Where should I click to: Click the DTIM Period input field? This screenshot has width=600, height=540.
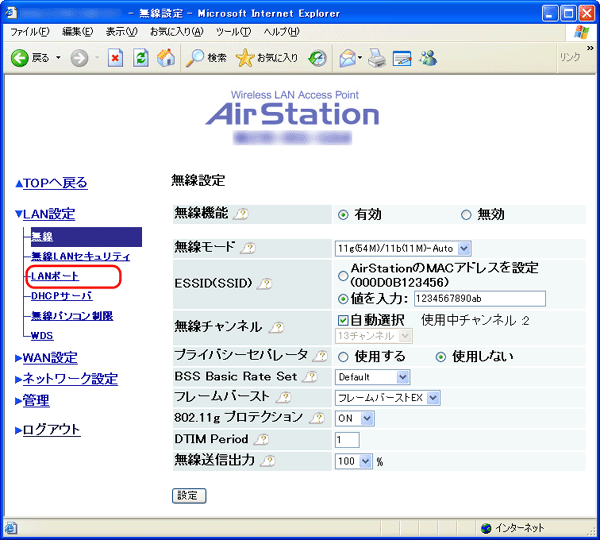(x=347, y=440)
